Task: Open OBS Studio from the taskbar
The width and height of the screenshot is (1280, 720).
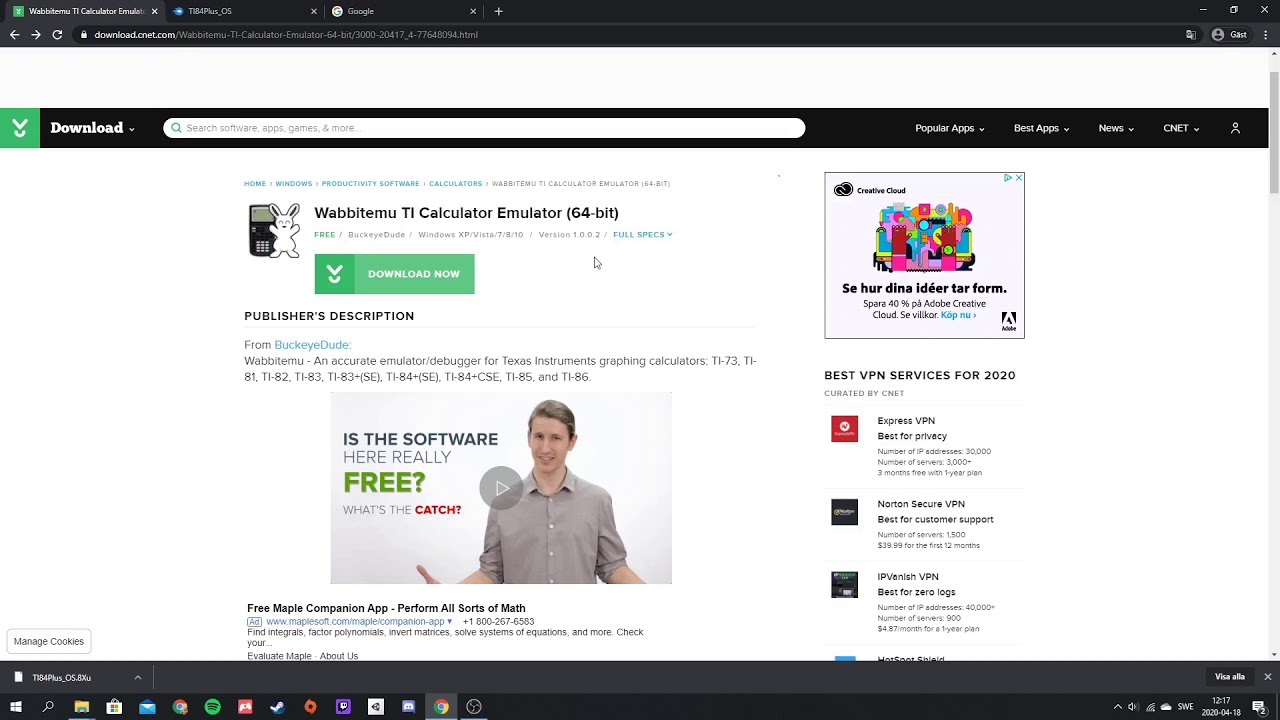Action: (x=474, y=706)
